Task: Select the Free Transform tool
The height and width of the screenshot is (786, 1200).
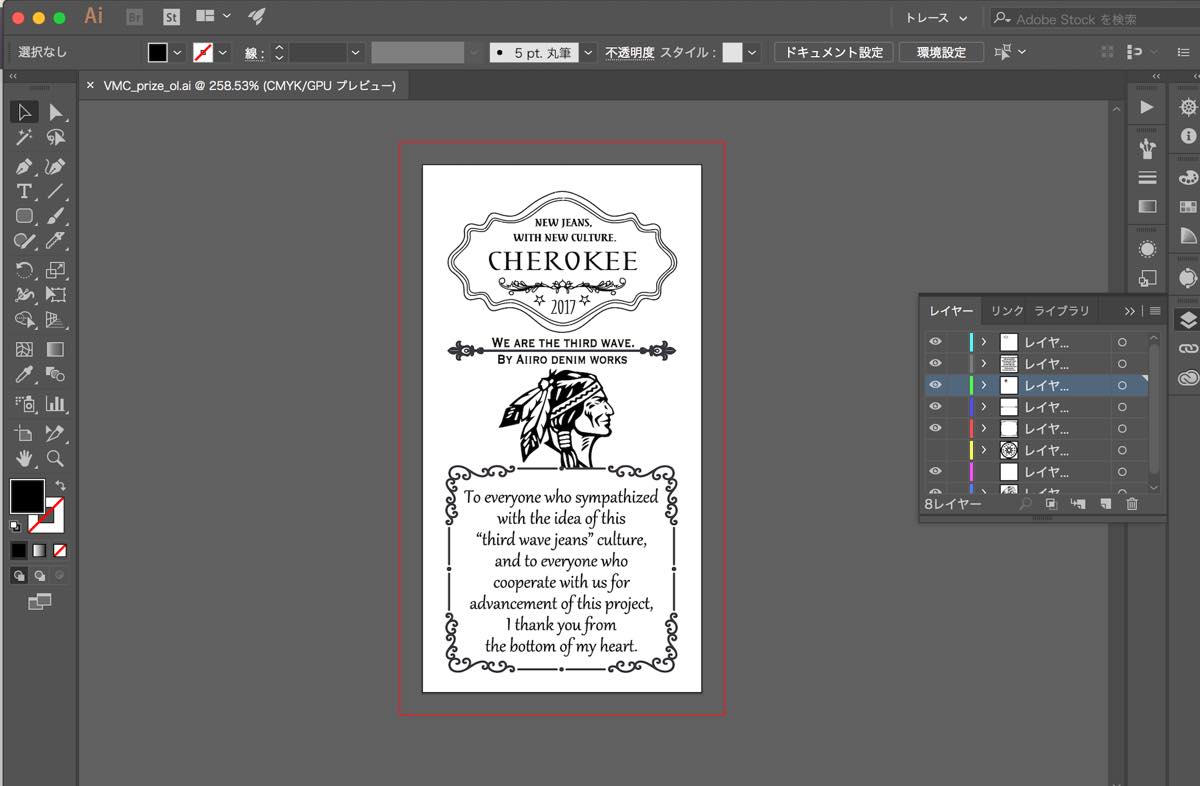Action: [x=55, y=295]
